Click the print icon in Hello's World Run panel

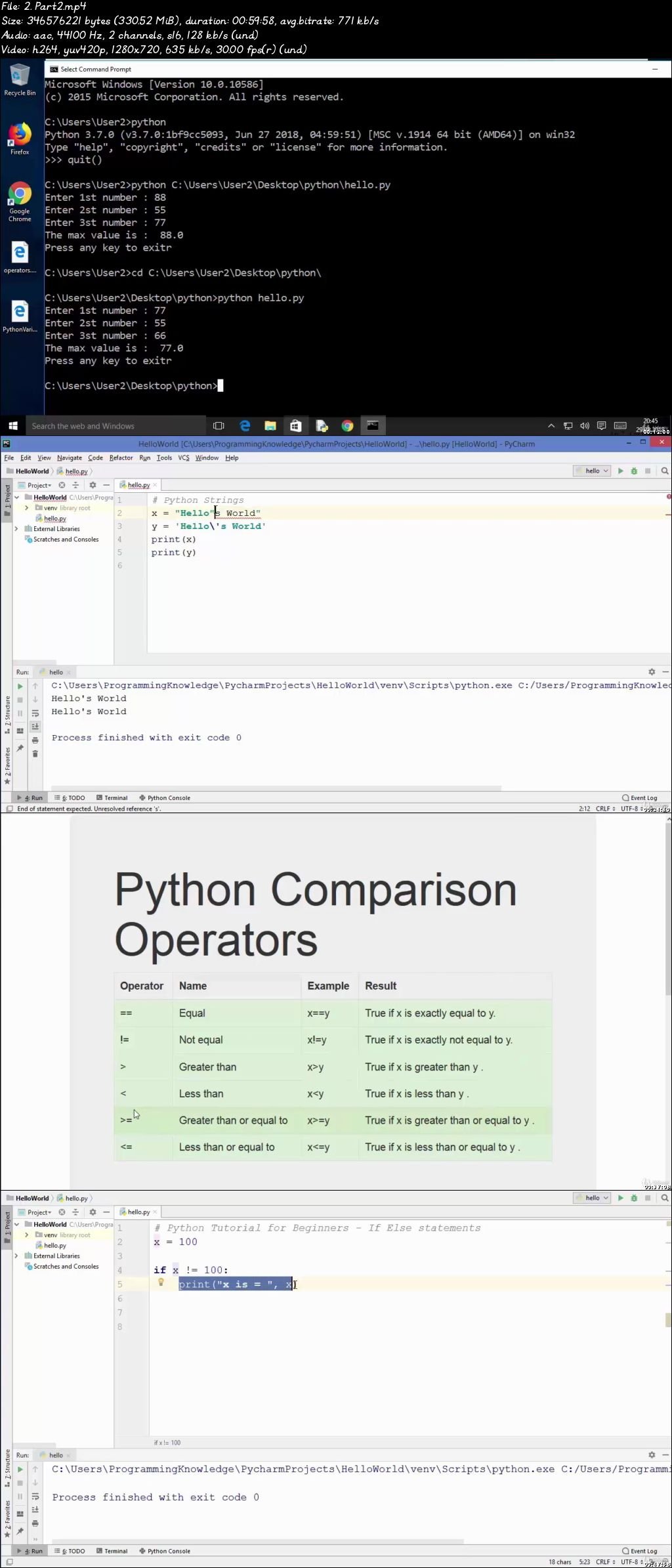[35, 740]
